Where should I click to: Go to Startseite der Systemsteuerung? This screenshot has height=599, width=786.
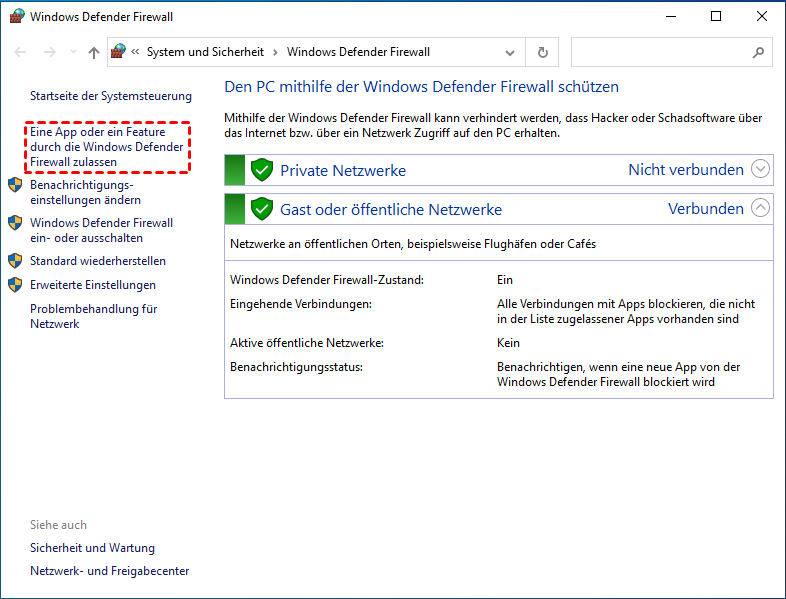point(110,96)
